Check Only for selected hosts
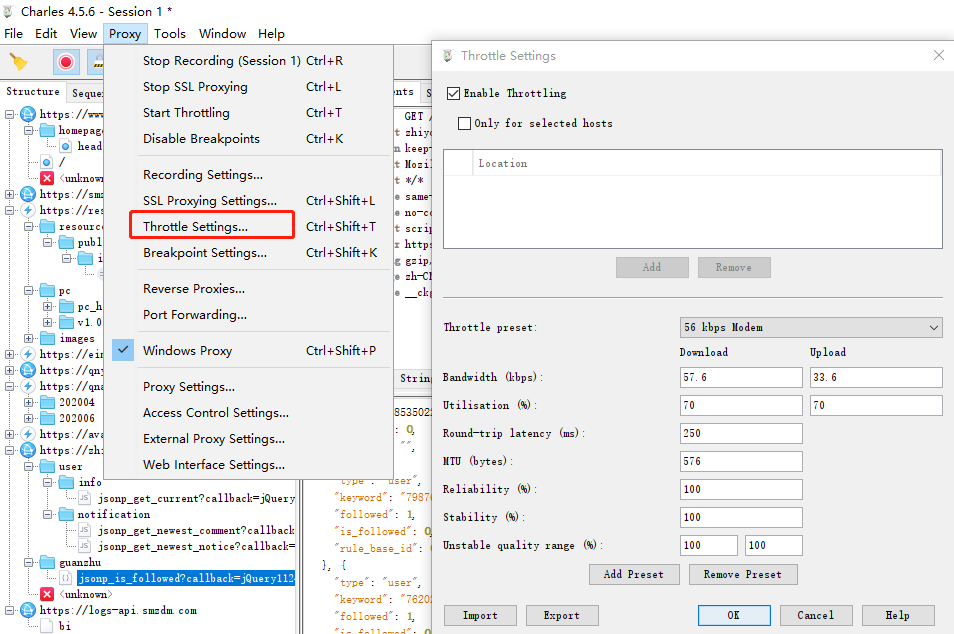The image size is (954, 634). (464, 123)
